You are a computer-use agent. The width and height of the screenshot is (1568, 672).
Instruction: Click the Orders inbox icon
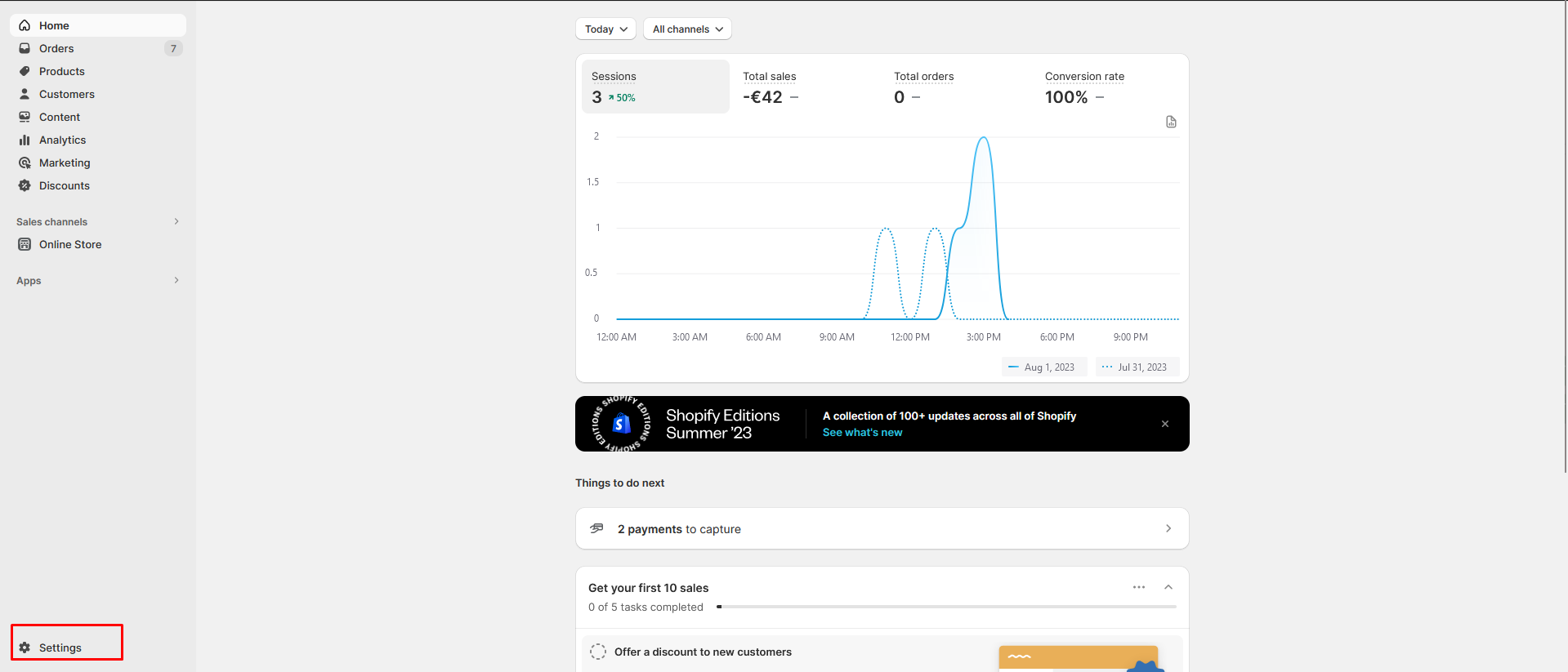click(25, 48)
